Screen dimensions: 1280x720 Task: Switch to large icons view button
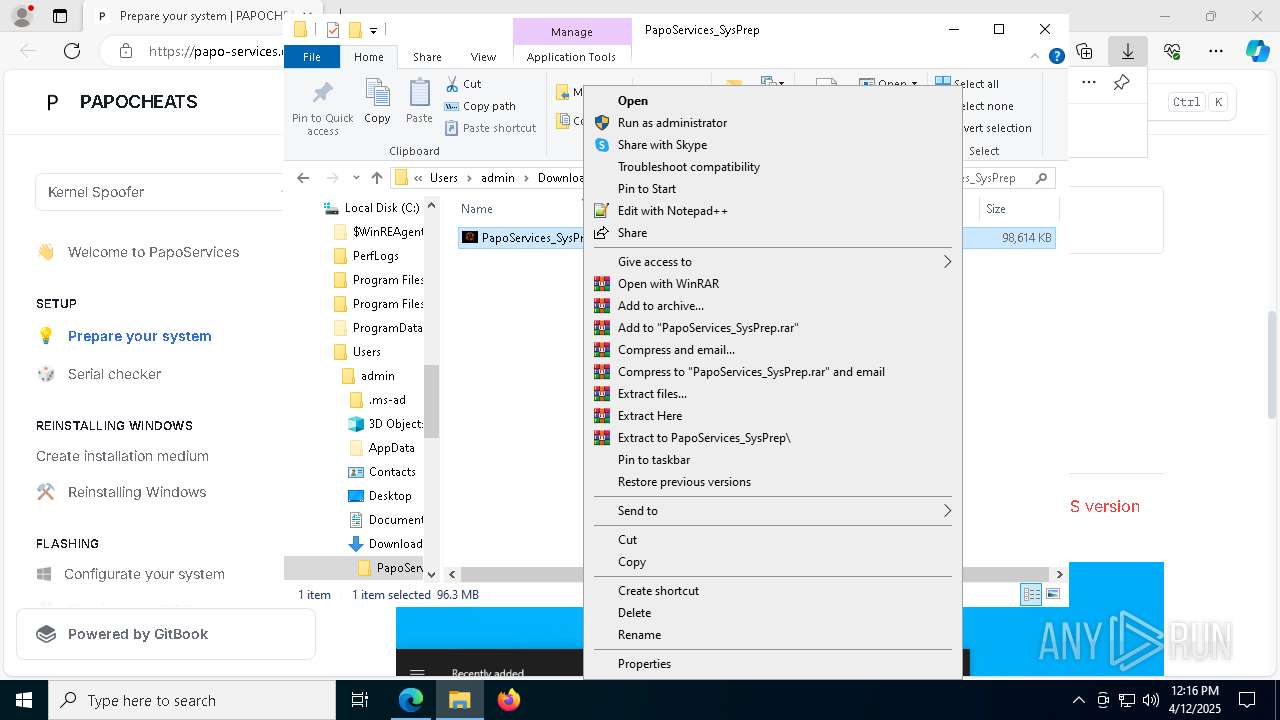pos(1053,595)
